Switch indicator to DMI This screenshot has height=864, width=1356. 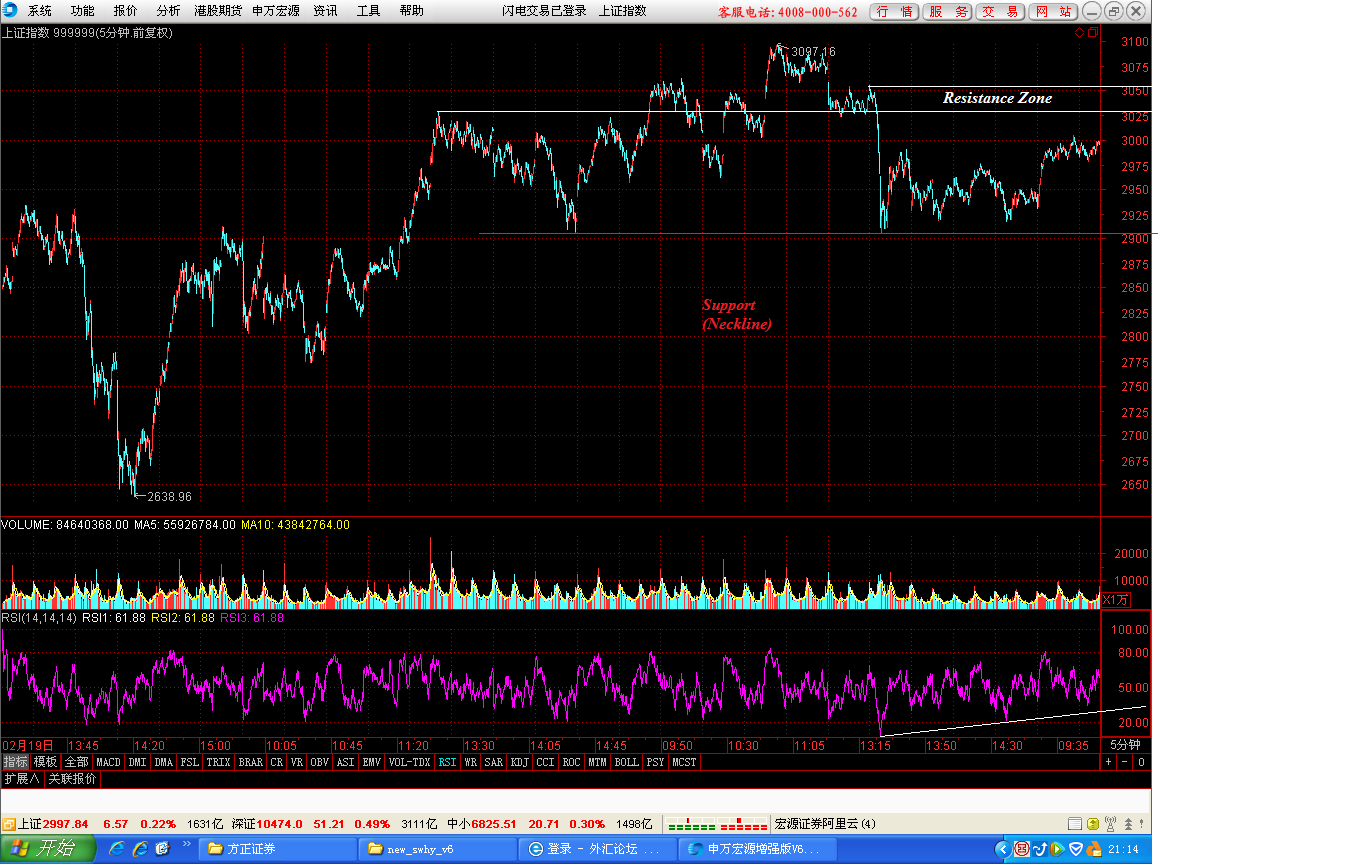tap(137, 762)
